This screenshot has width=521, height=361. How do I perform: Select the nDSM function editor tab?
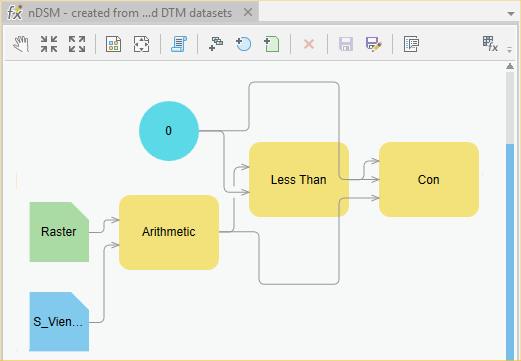[130, 13]
